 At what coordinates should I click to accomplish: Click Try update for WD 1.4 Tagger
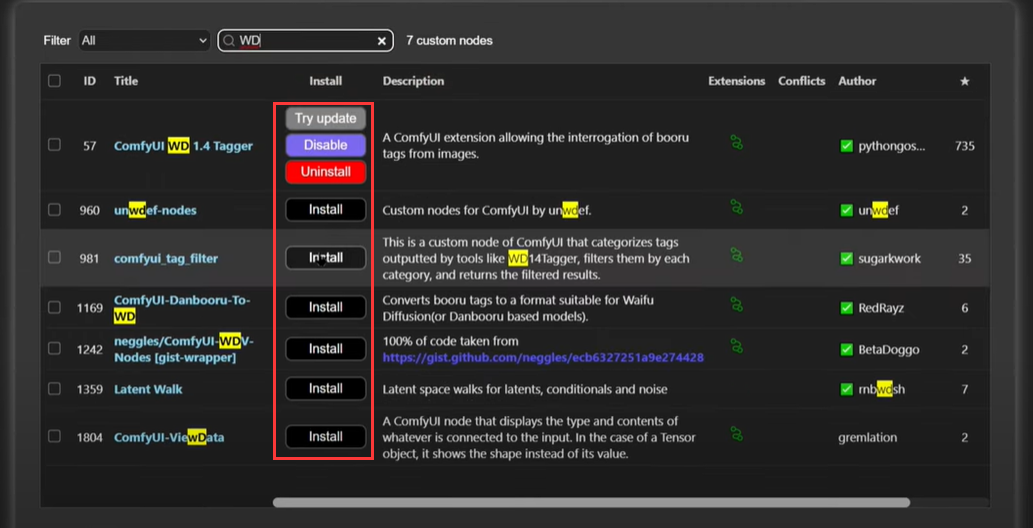(x=325, y=119)
